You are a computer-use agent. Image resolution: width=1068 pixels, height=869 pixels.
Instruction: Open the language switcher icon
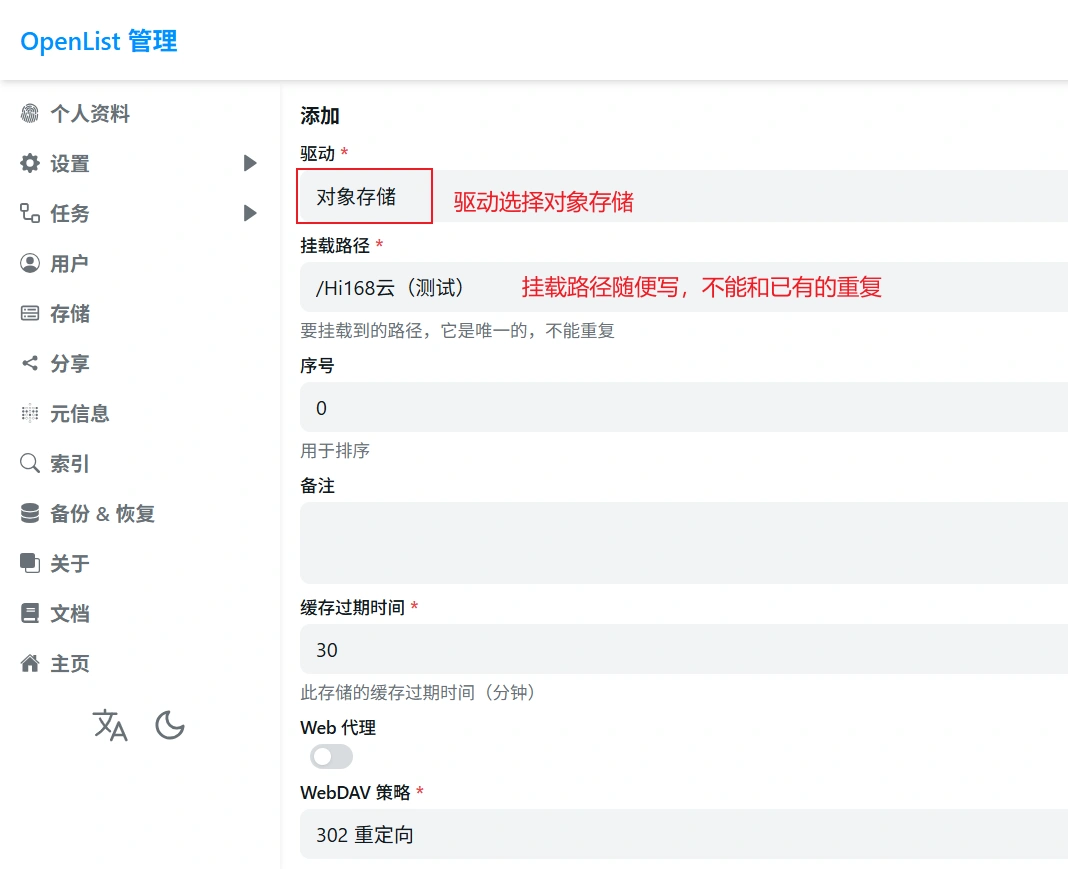coord(110,725)
